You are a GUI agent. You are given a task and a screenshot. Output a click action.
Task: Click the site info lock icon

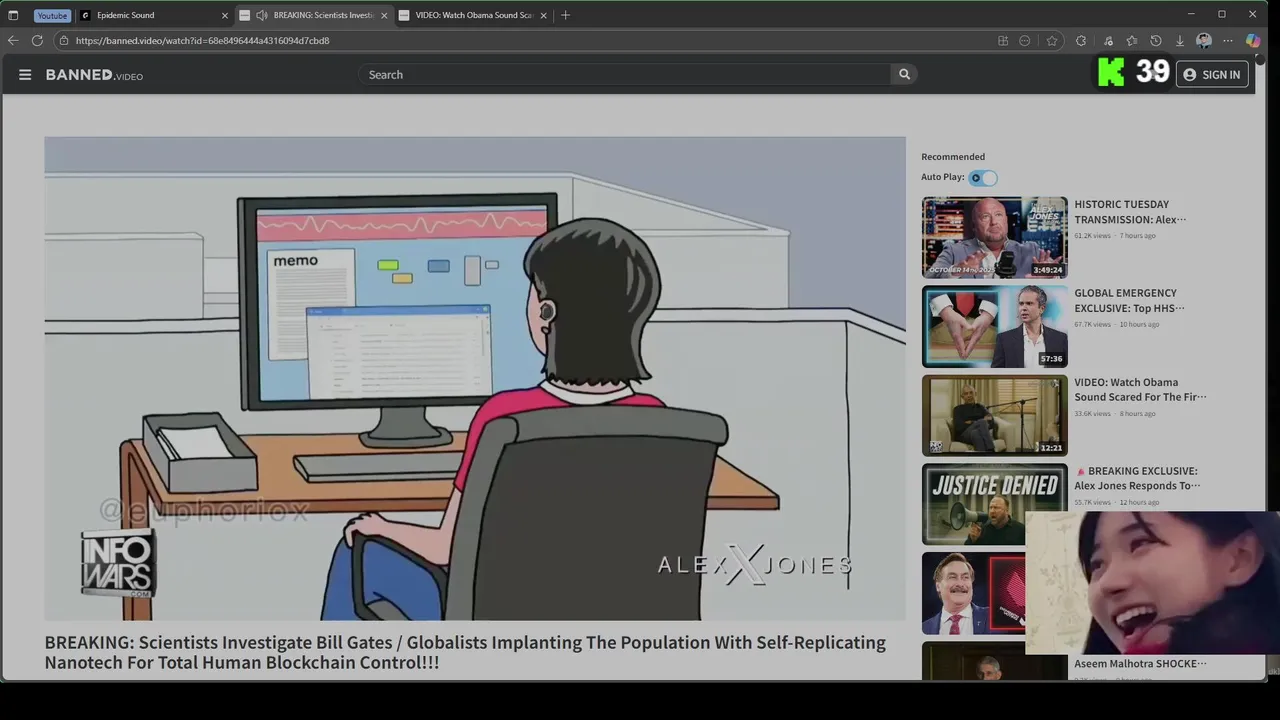[64, 41]
